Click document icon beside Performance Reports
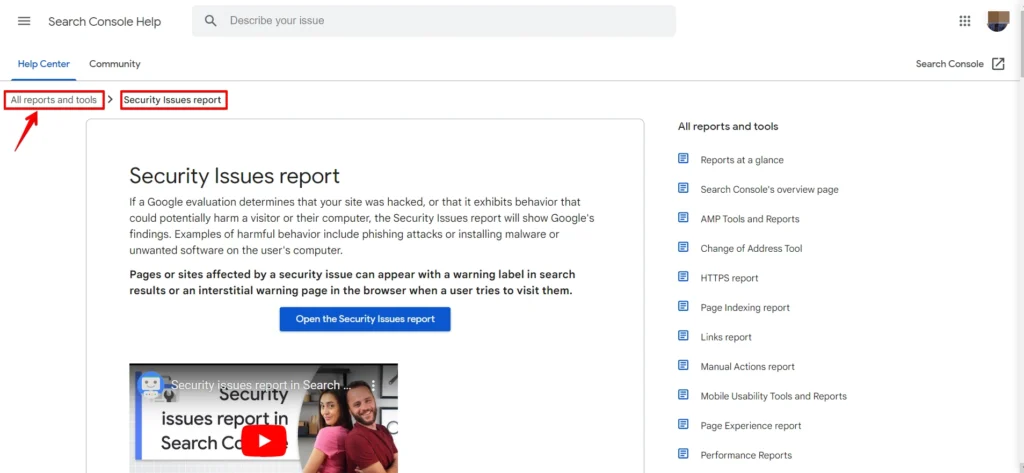The width and height of the screenshot is (1024, 473). click(683, 453)
